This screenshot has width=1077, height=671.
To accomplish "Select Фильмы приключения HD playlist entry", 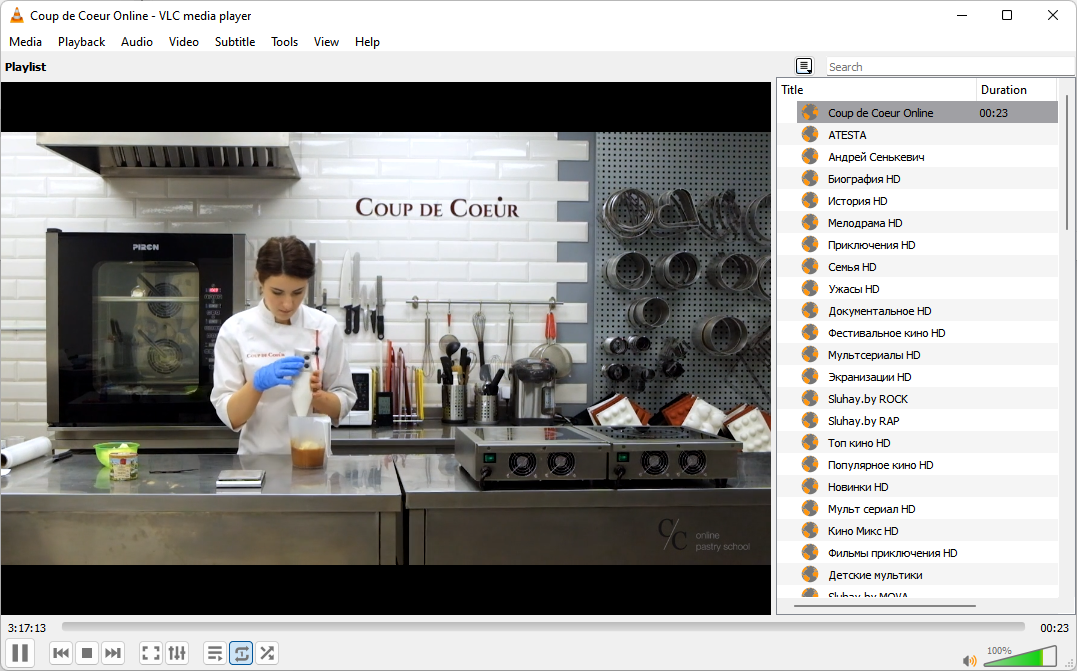I will pos(927,552).
